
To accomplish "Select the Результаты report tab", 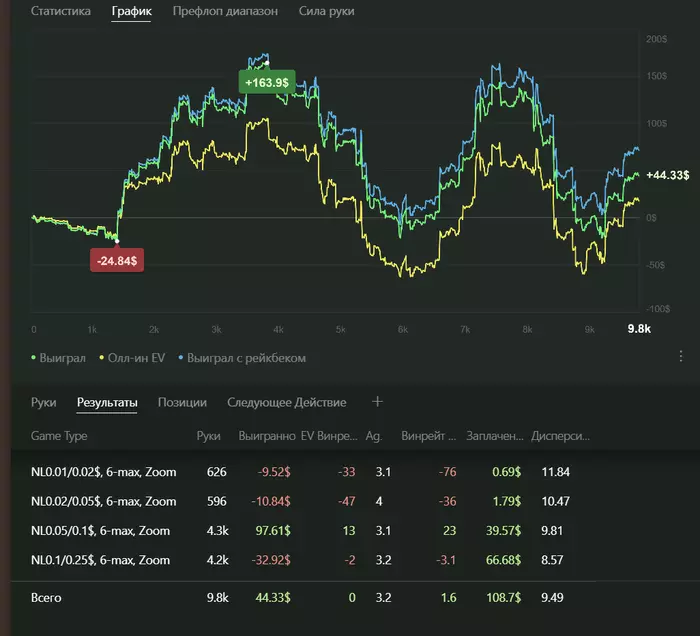I will [107, 402].
